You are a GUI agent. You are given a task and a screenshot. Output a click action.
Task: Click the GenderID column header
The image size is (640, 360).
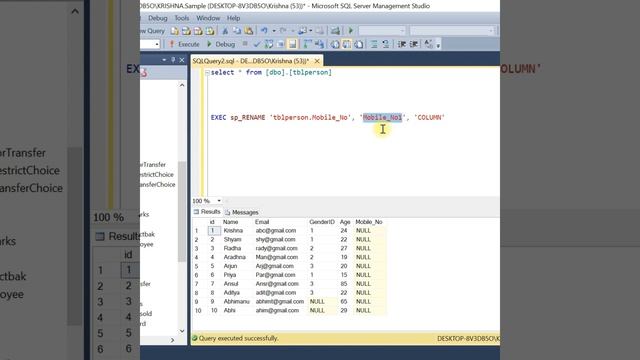322,222
